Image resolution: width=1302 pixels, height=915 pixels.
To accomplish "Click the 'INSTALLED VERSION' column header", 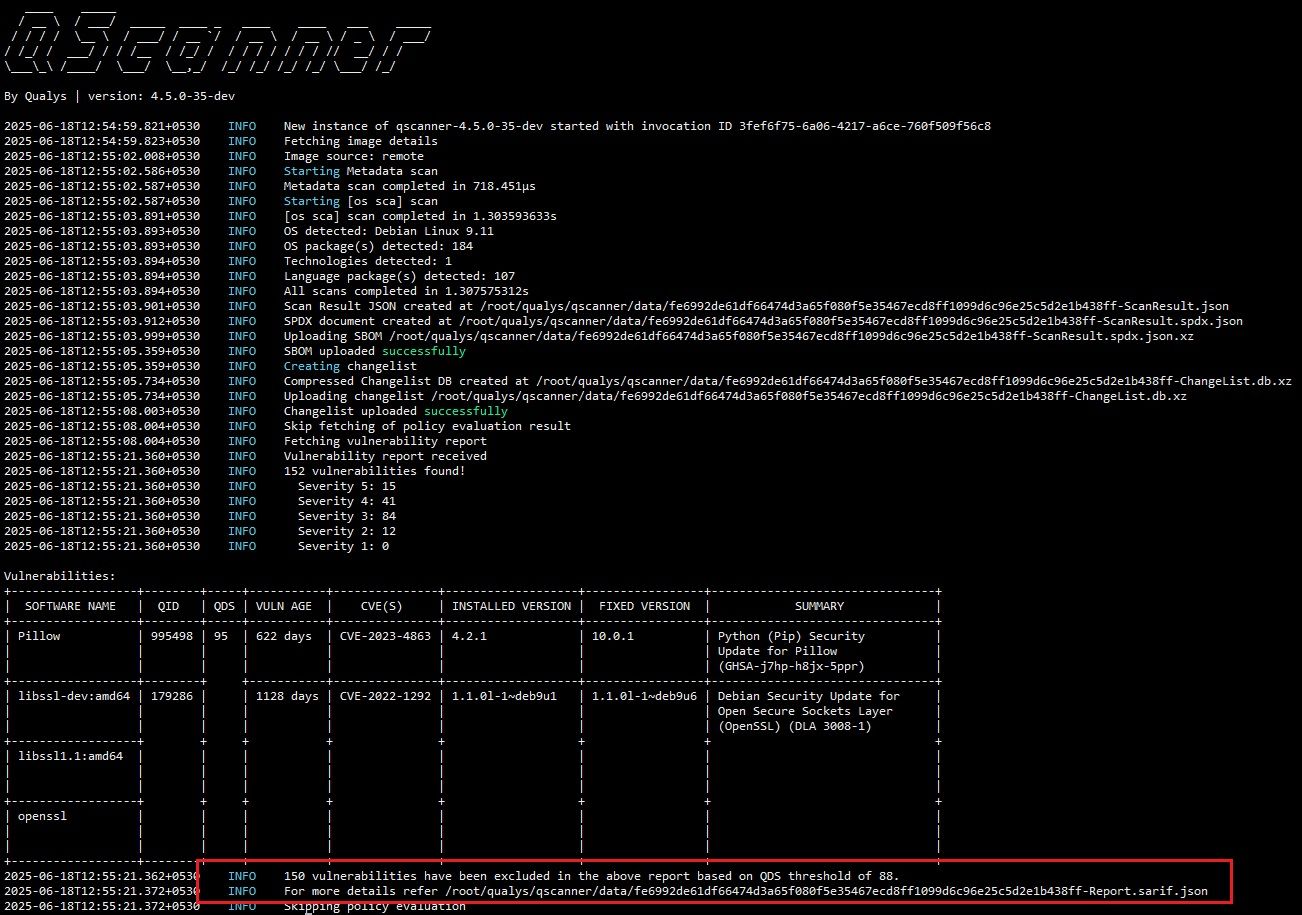I will tap(511, 606).
